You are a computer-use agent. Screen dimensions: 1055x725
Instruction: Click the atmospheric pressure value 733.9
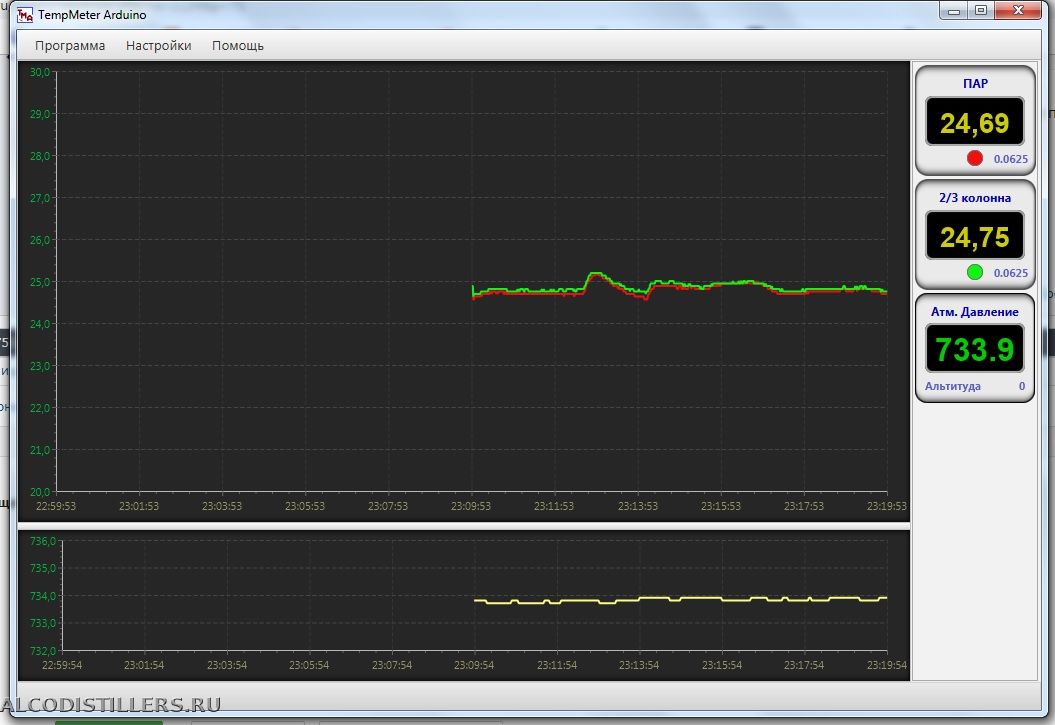coord(974,349)
